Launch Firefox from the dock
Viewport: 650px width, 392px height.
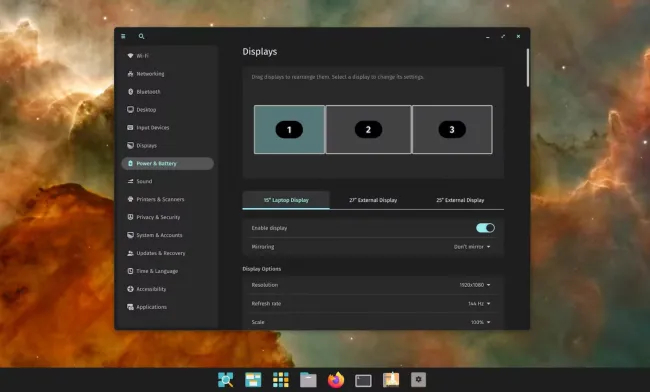pos(336,380)
